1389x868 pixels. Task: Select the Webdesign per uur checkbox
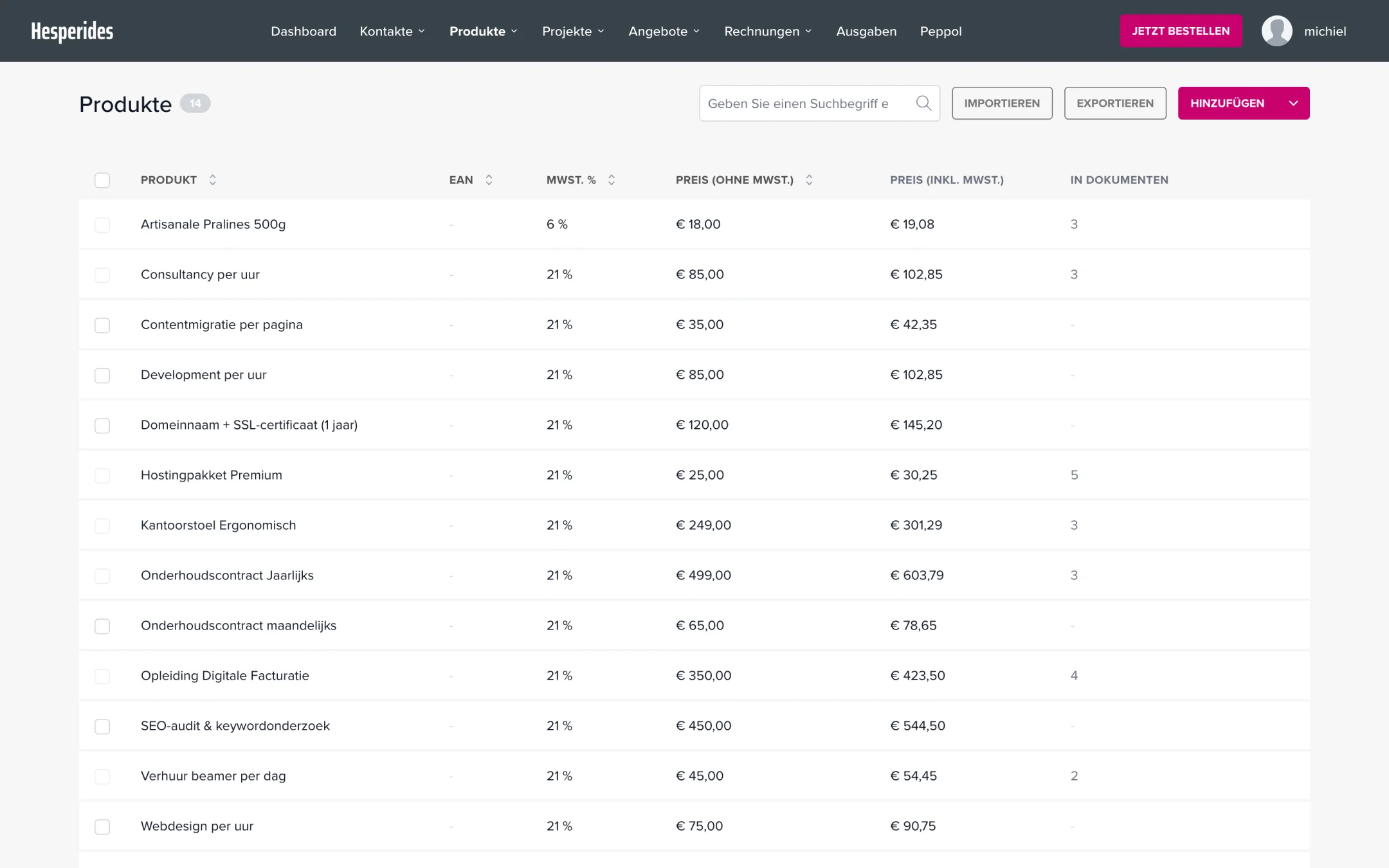[102, 827]
